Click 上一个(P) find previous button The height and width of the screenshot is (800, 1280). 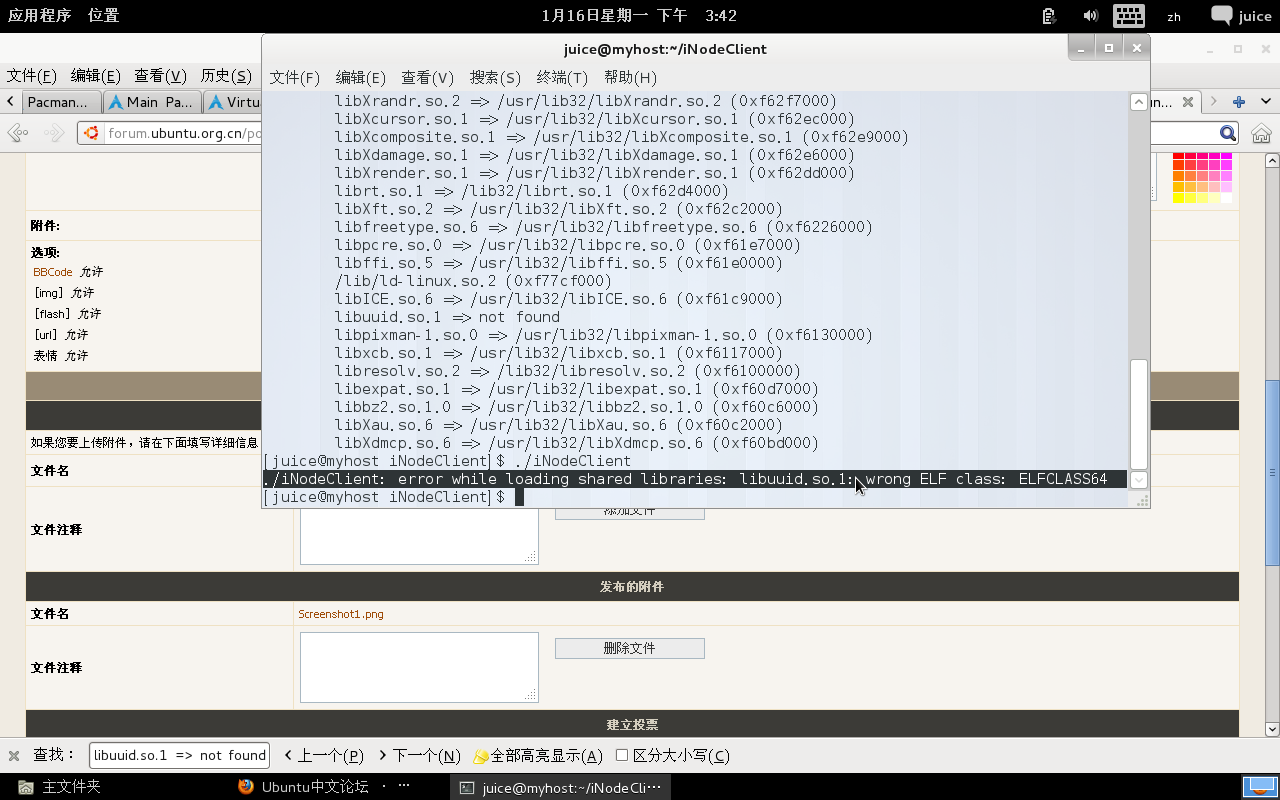coord(323,755)
